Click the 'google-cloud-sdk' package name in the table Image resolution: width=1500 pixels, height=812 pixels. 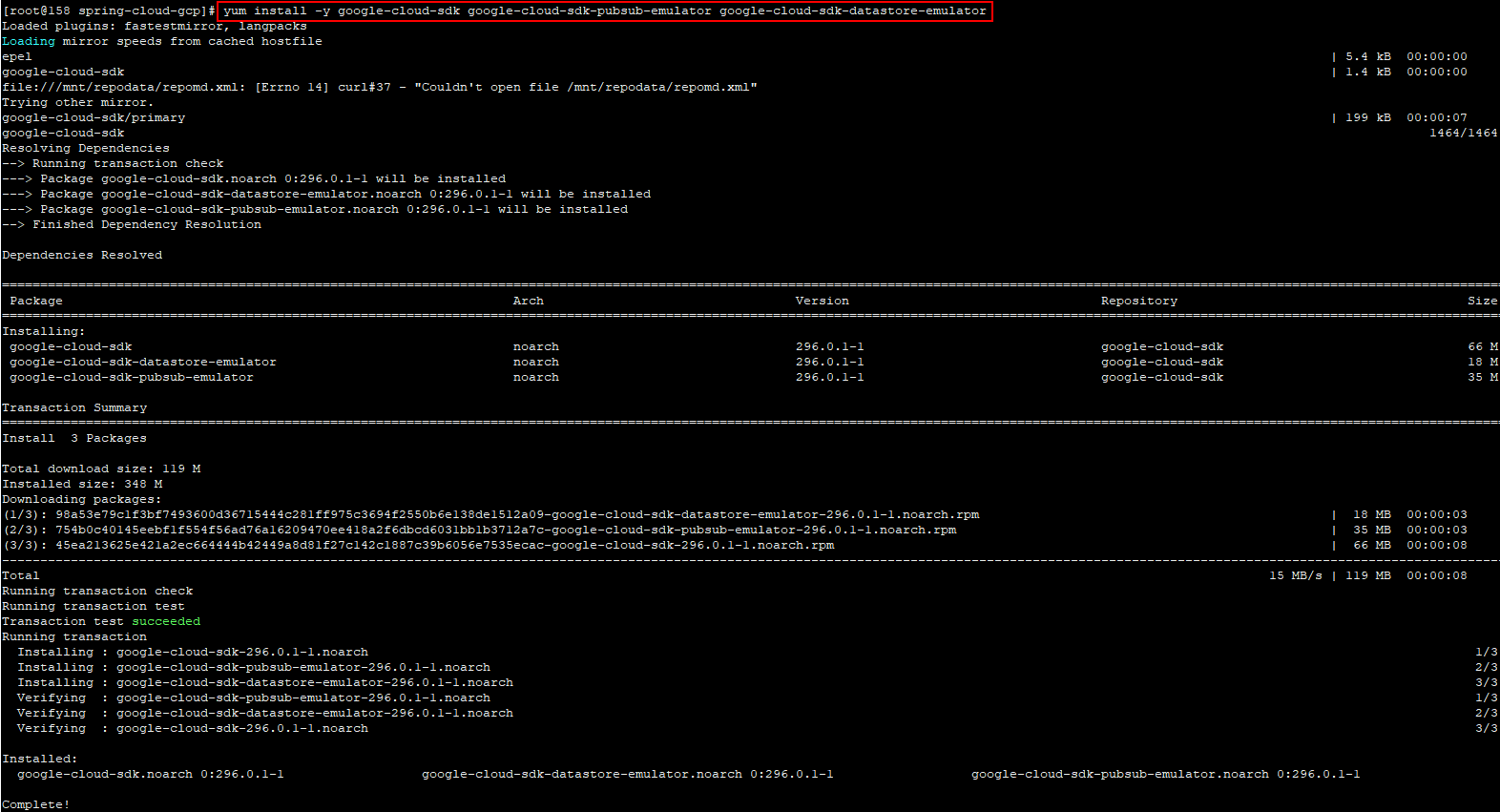pos(71,347)
